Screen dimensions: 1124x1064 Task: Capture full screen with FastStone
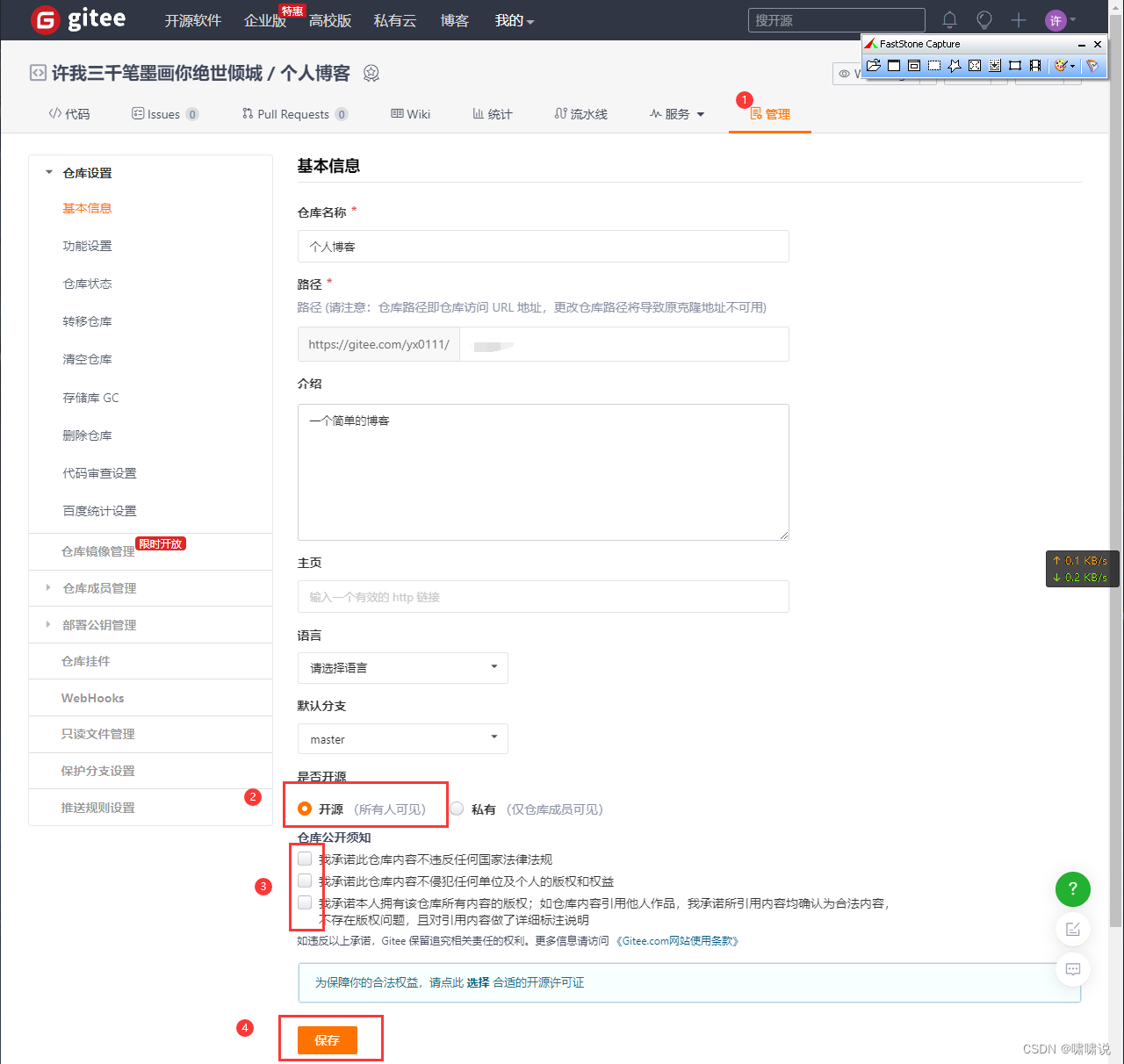[x=975, y=65]
